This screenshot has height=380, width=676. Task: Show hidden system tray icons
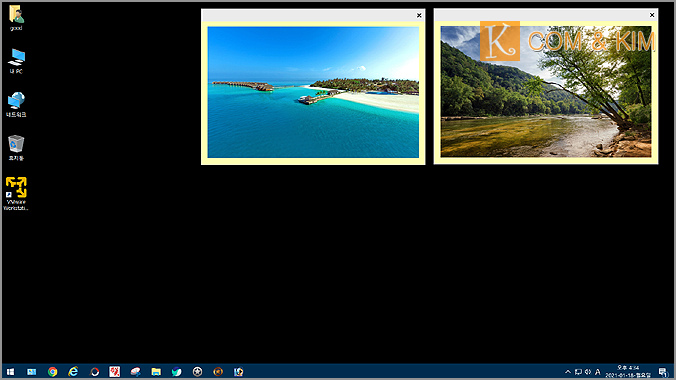point(568,371)
